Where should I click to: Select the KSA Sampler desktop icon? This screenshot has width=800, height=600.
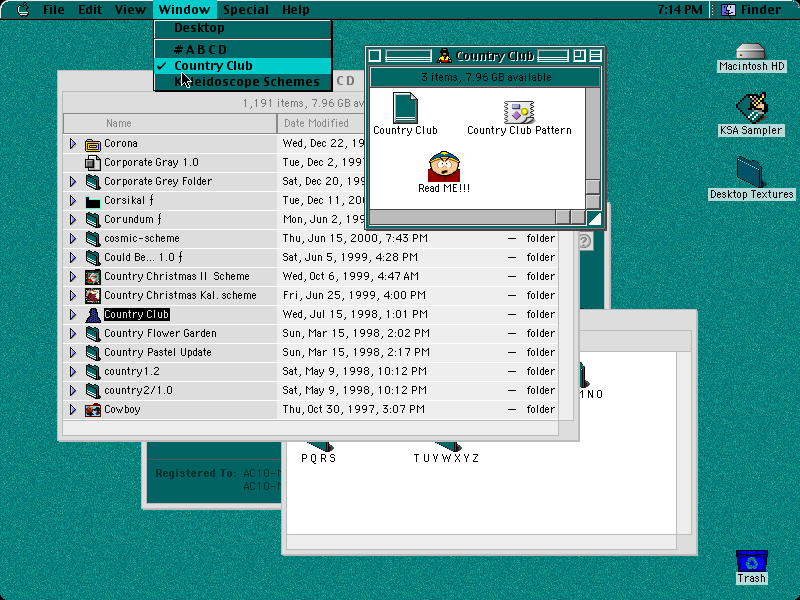(752, 108)
